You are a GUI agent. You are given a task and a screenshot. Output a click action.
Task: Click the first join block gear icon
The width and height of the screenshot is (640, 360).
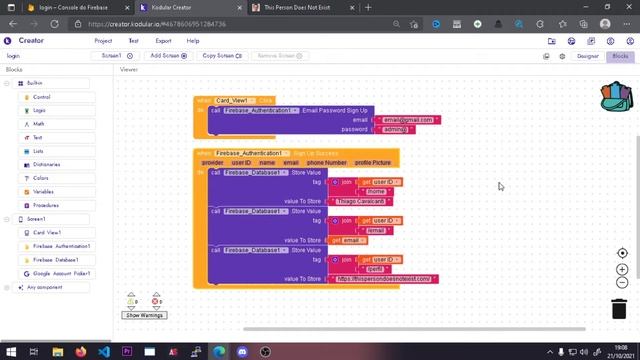tap(335, 182)
